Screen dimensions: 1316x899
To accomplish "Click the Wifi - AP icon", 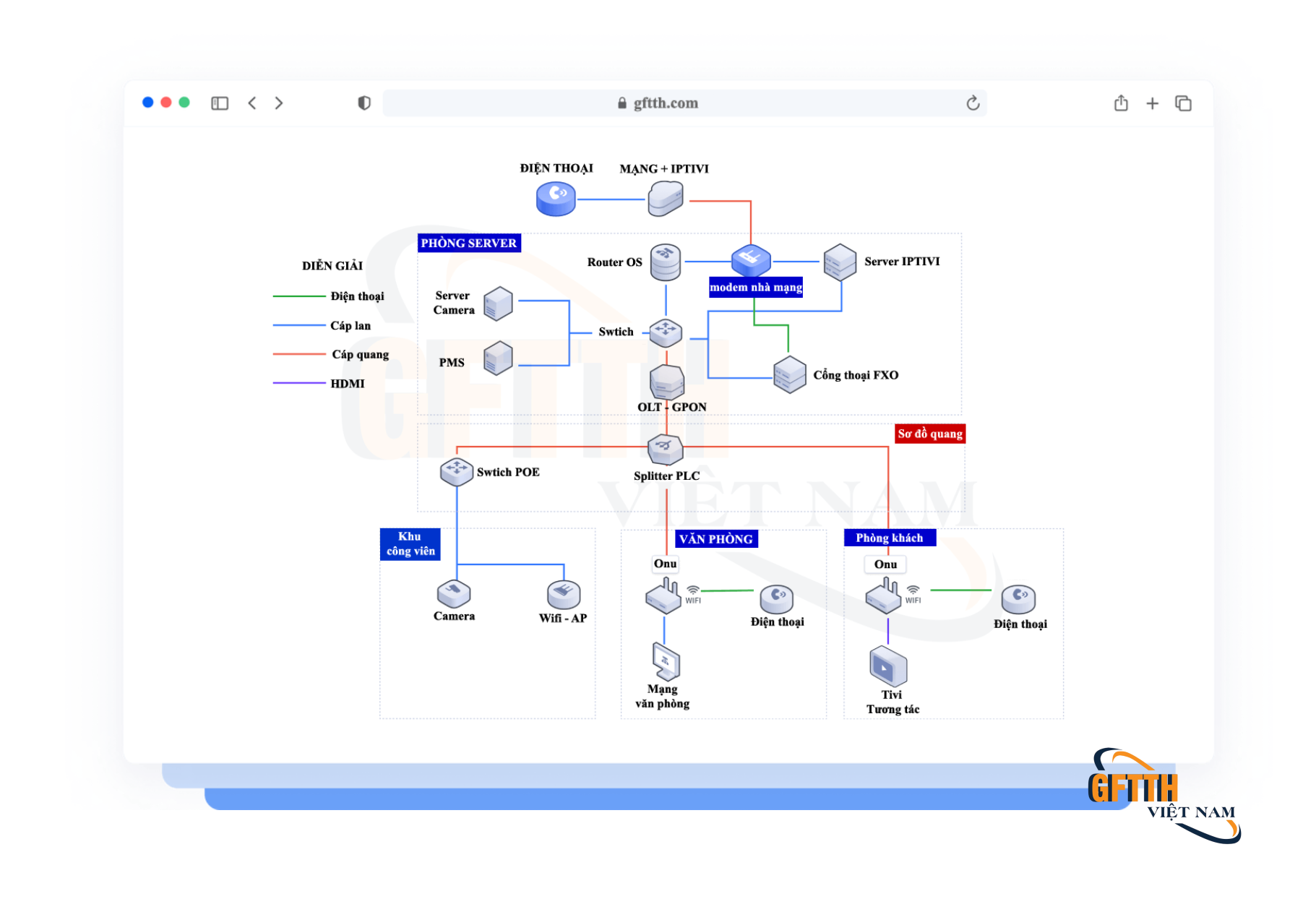I will pyautogui.click(x=564, y=594).
